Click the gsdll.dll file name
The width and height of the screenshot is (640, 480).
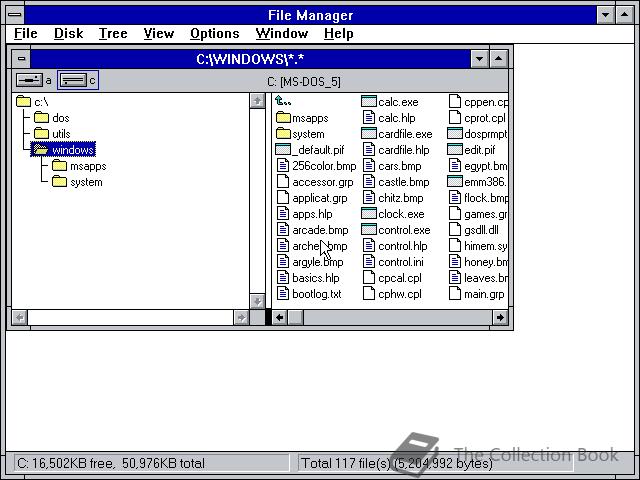[x=481, y=230]
